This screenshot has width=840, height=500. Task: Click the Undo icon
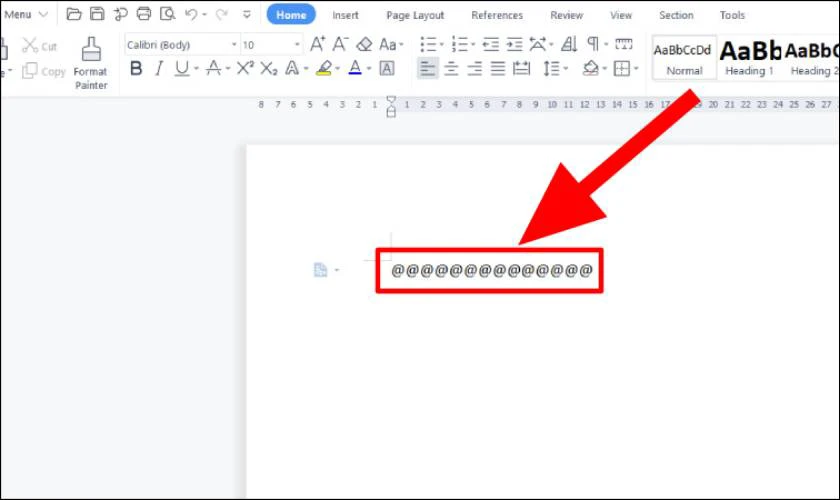[191, 14]
